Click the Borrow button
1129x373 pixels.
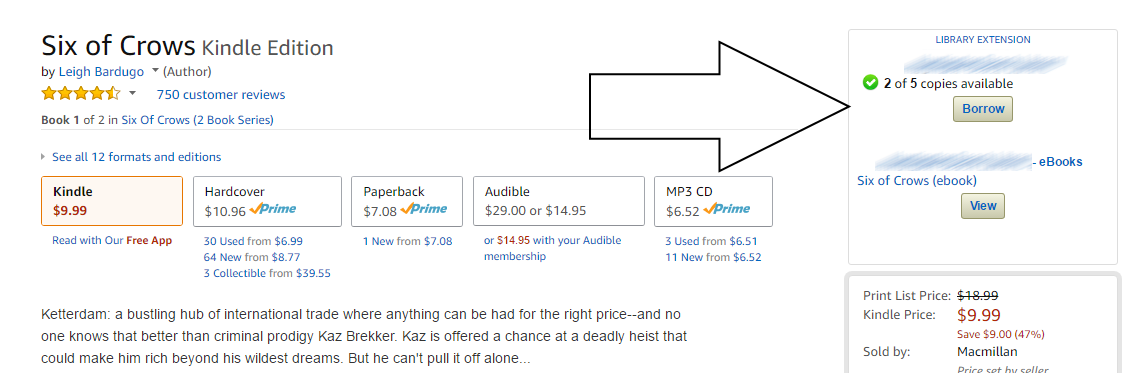coord(983,109)
